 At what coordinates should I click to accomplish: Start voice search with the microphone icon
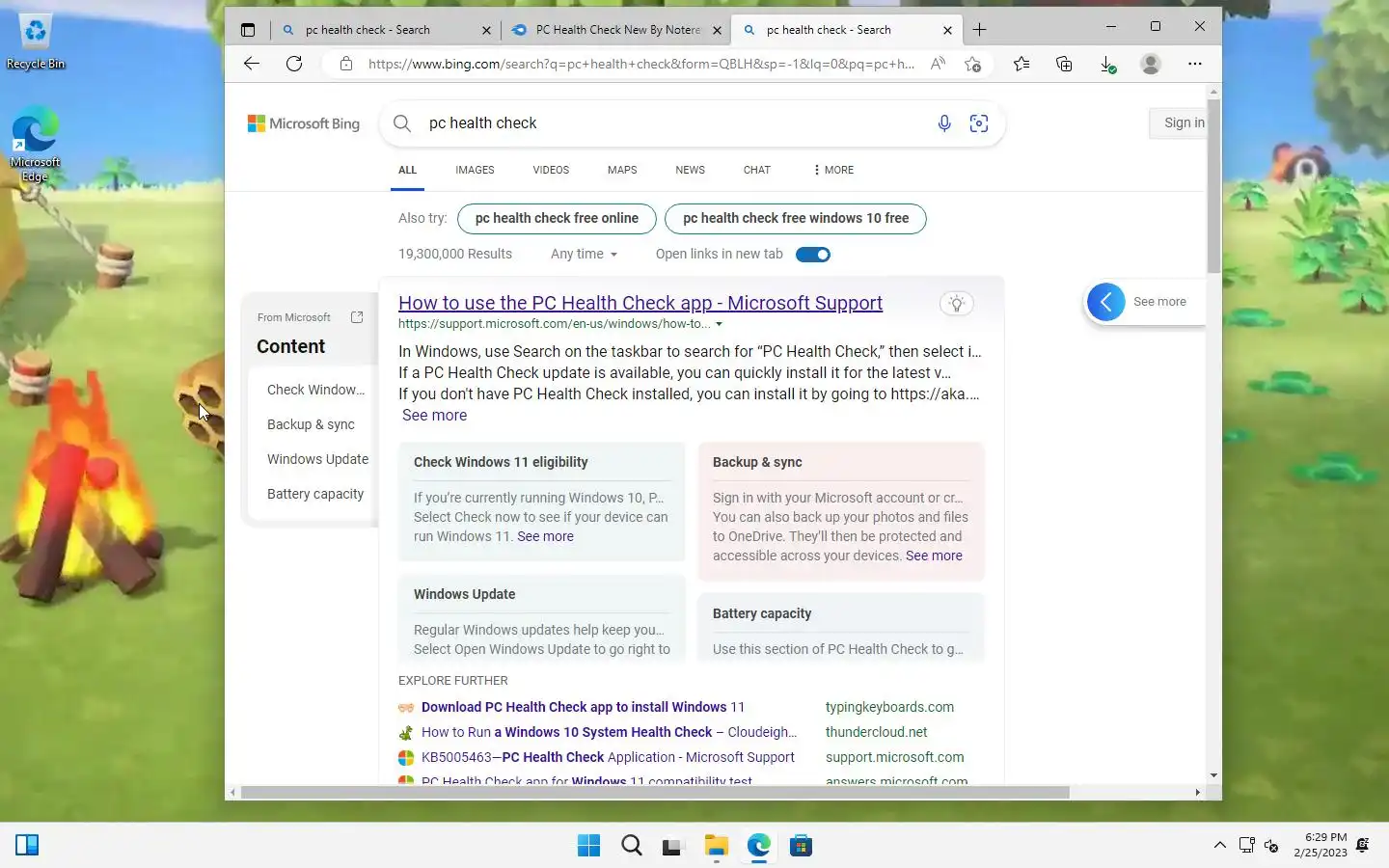[x=944, y=123]
